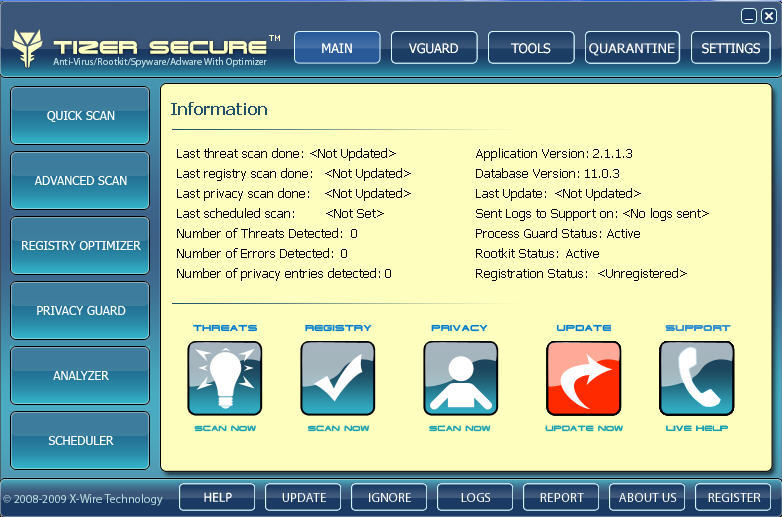Launch the Registry Optimizer
782x517 pixels.
tap(80, 246)
